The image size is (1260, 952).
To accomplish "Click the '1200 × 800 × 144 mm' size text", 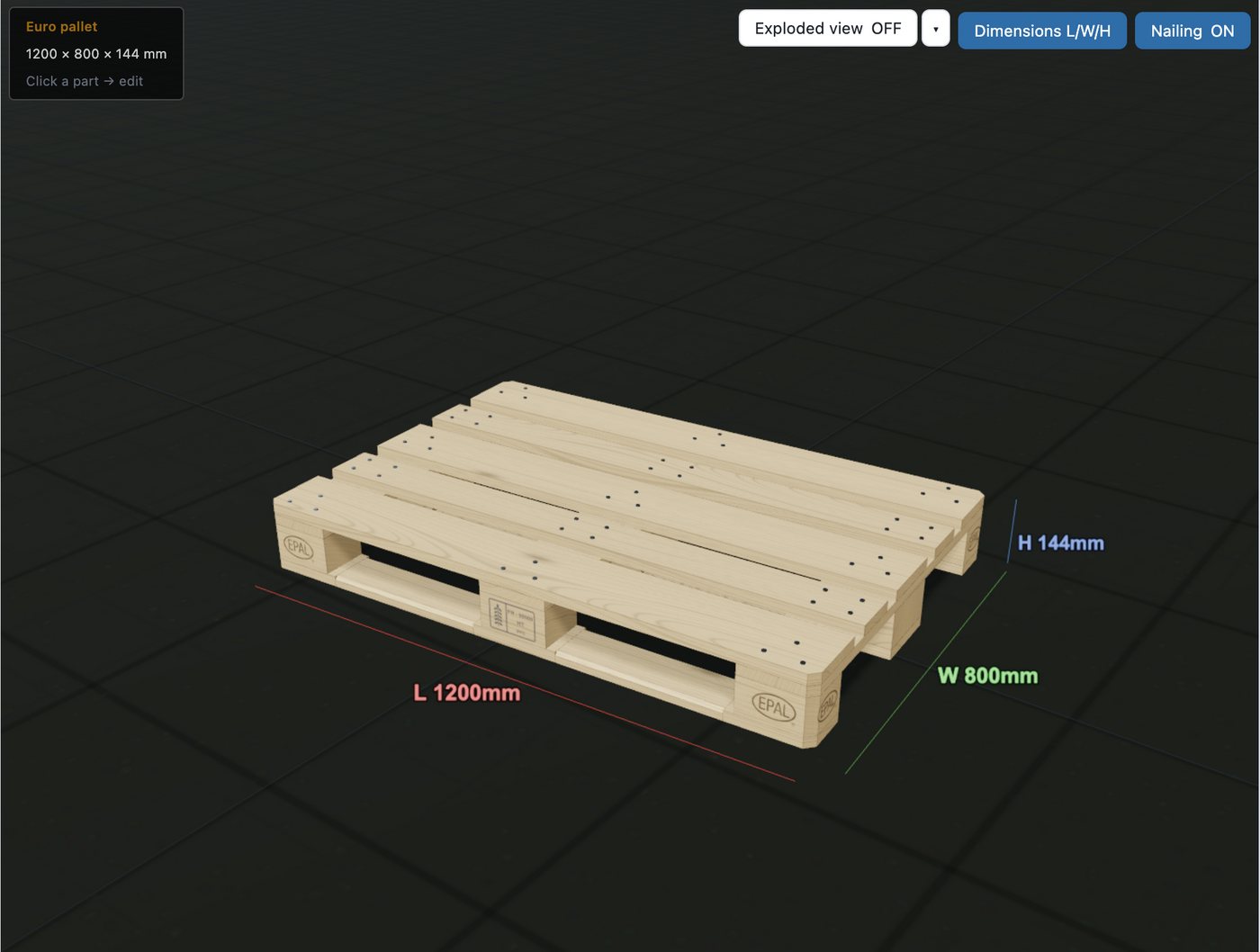I will pos(96,54).
